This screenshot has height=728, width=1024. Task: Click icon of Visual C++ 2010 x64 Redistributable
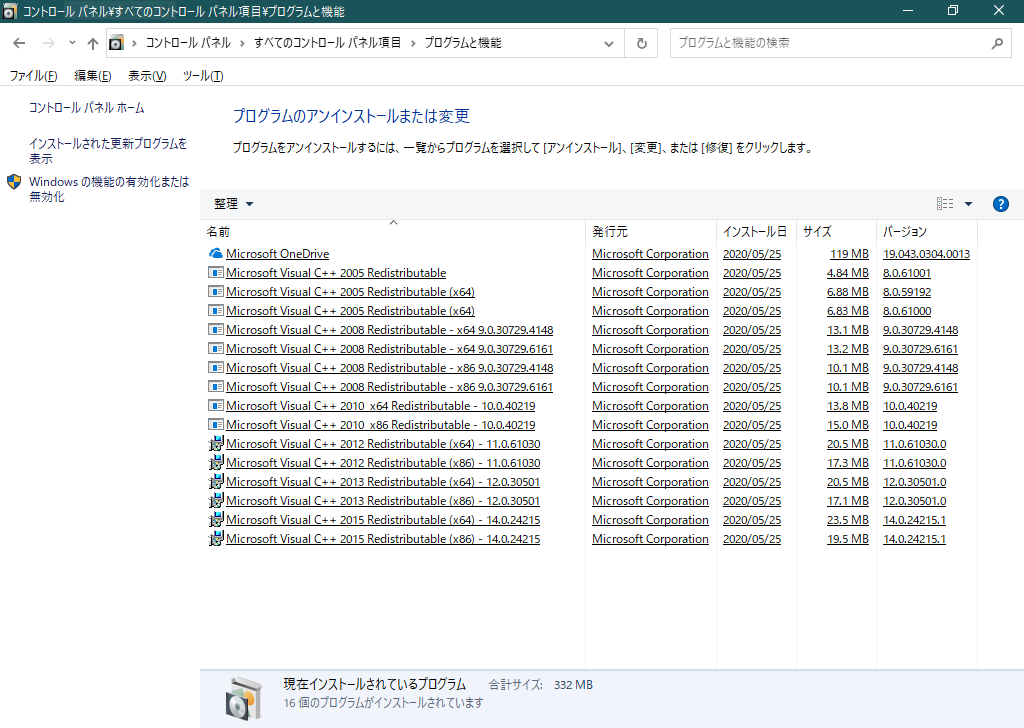click(216, 405)
